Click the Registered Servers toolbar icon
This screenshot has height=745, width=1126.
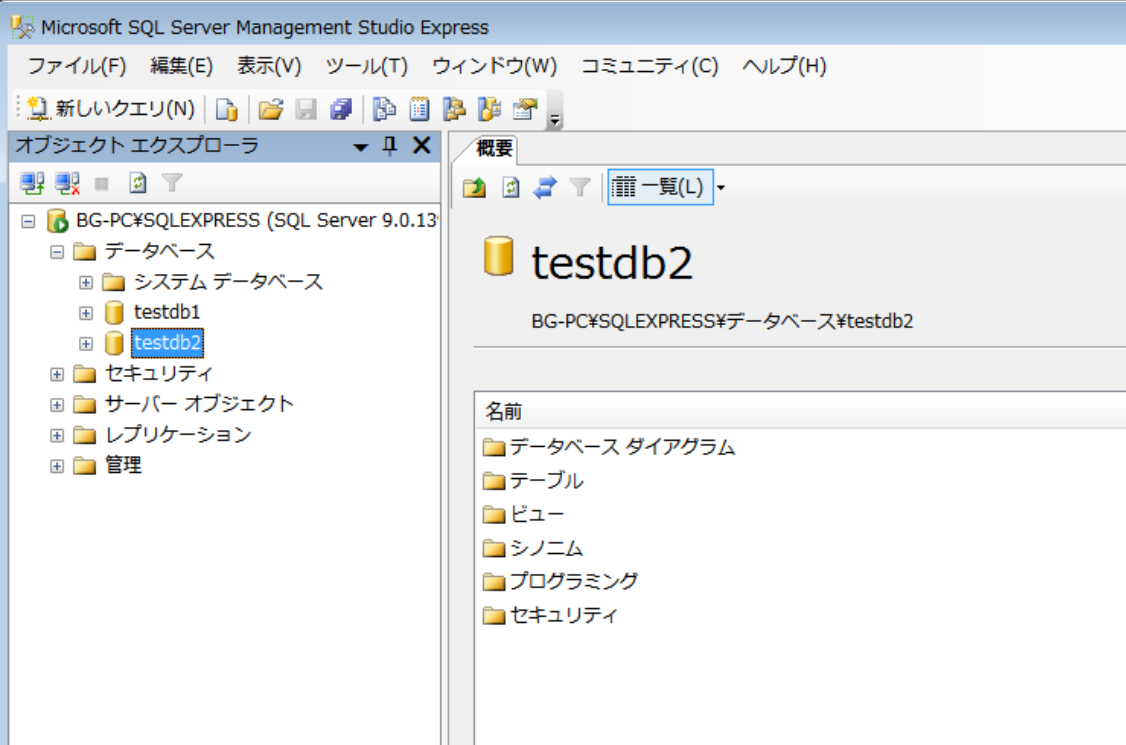pyautogui.click(x=385, y=109)
